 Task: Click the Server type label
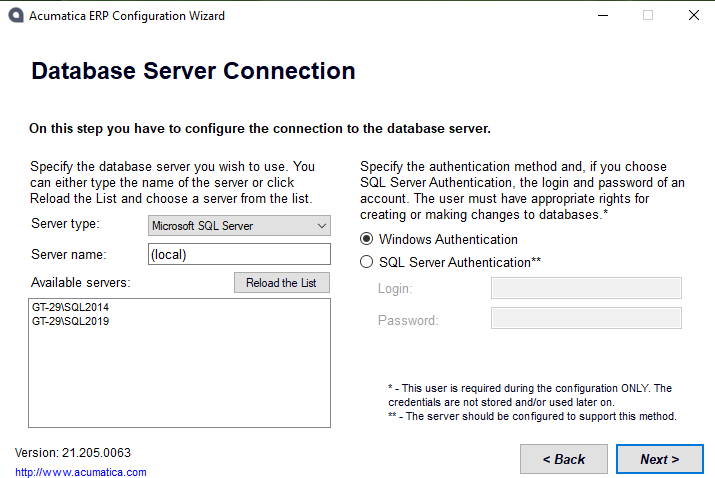(x=65, y=224)
